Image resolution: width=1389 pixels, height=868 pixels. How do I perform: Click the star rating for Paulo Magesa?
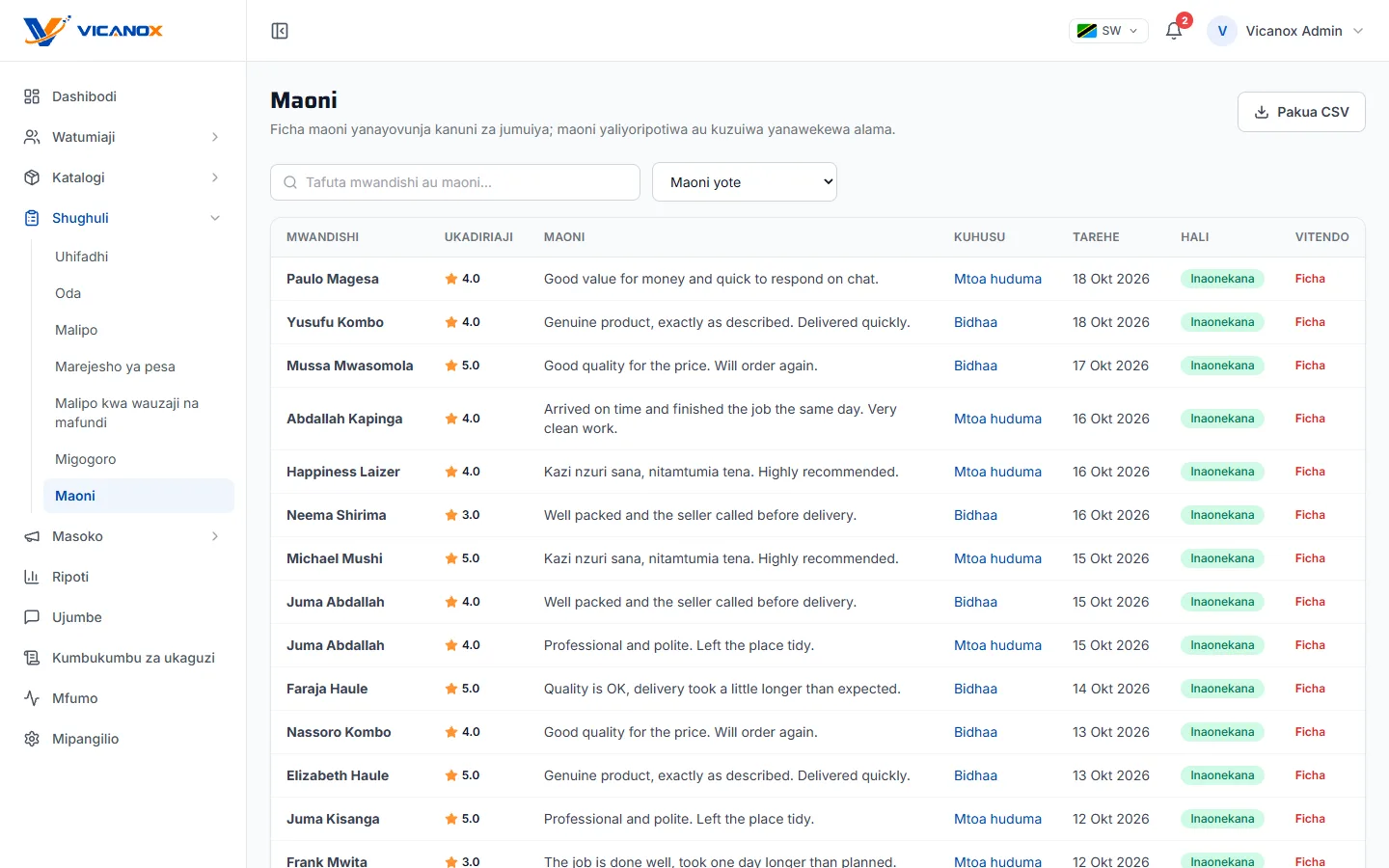coord(462,279)
